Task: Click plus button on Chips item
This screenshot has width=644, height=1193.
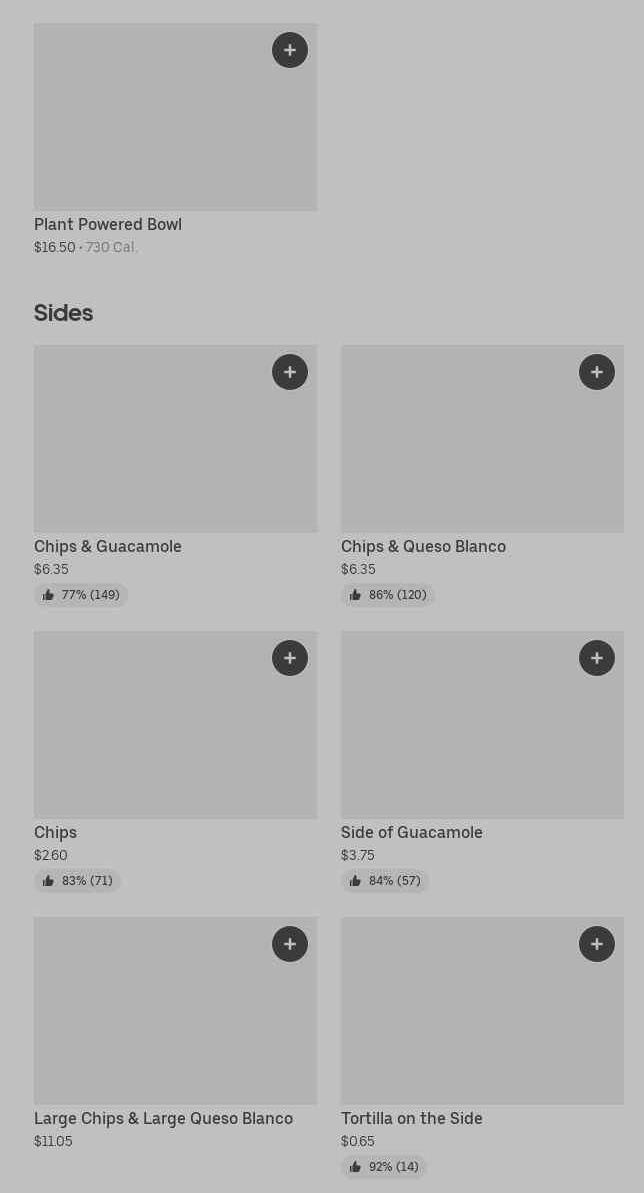Action: click(290, 658)
